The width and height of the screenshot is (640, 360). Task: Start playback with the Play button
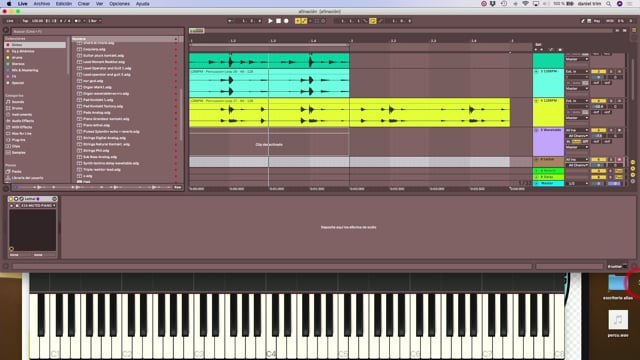(x=270, y=21)
